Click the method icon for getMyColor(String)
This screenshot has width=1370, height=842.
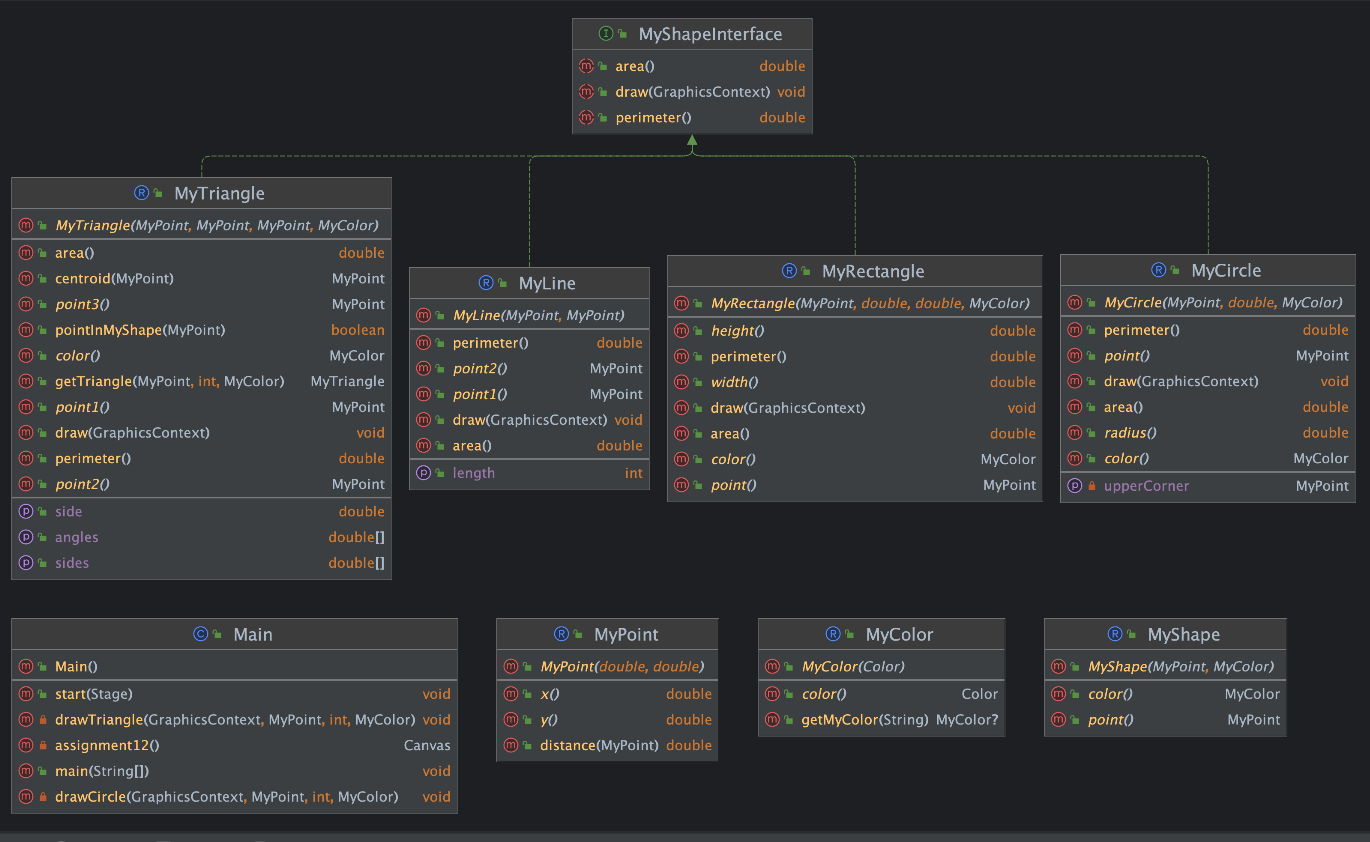[x=773, y=720]
